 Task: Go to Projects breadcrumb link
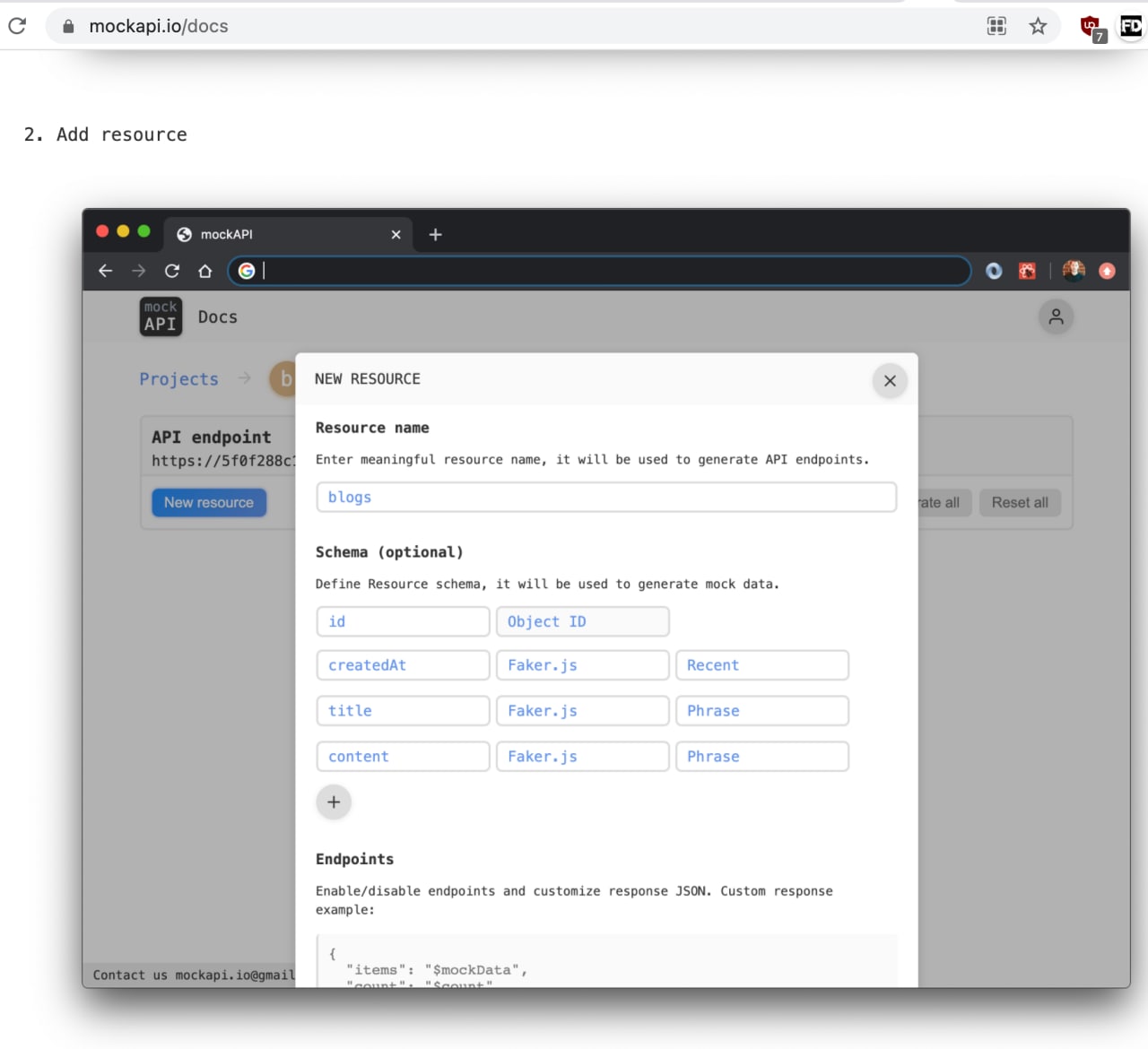coord(179,379)
